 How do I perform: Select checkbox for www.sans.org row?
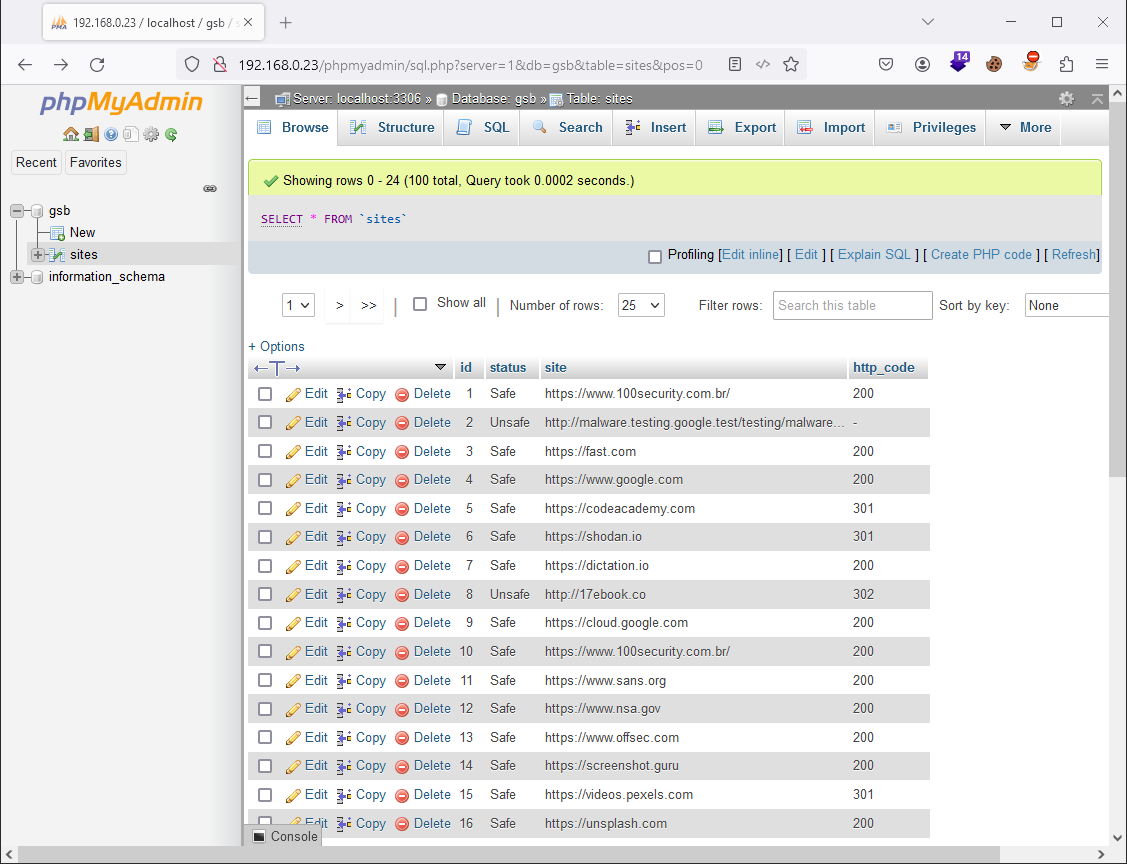pos(265,680)
